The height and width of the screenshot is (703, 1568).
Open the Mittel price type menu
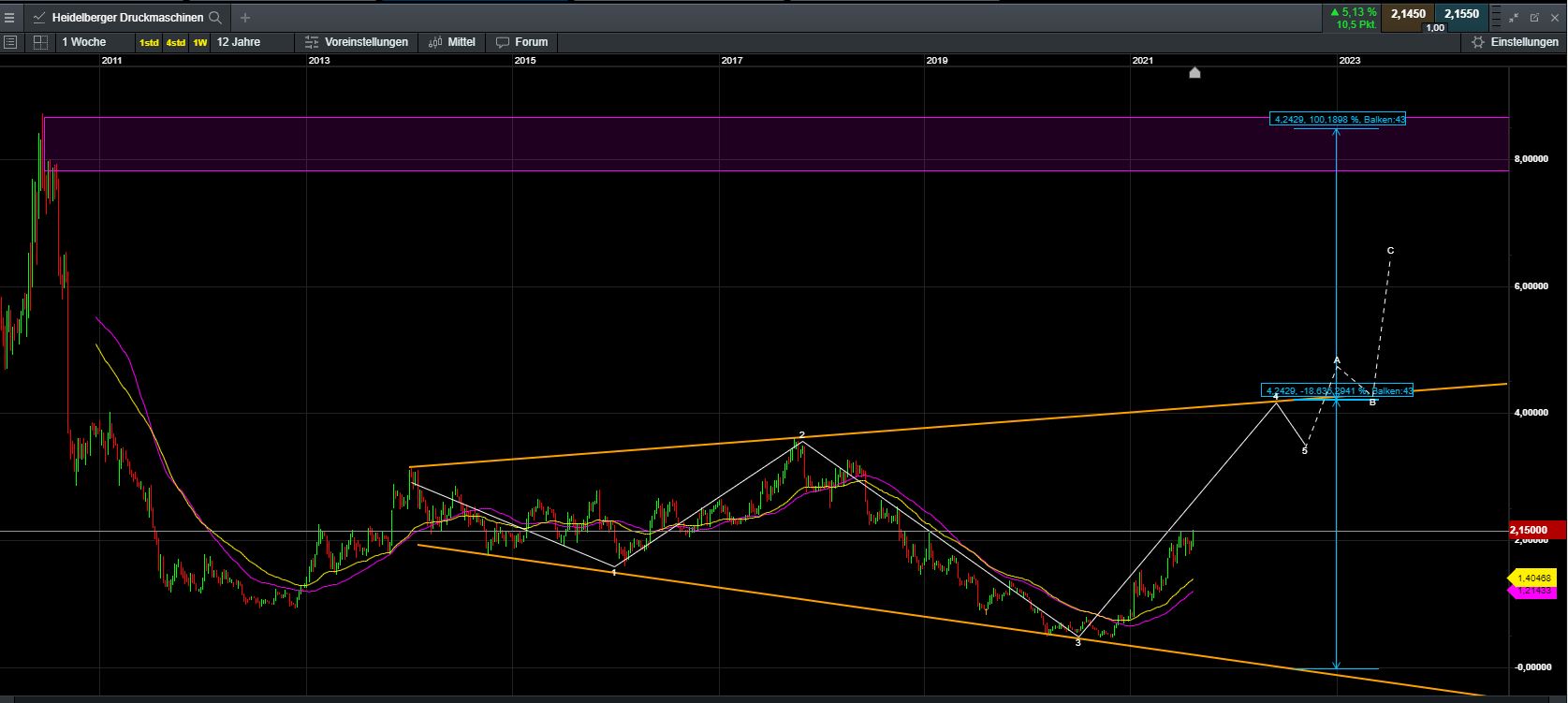point(452,42)
